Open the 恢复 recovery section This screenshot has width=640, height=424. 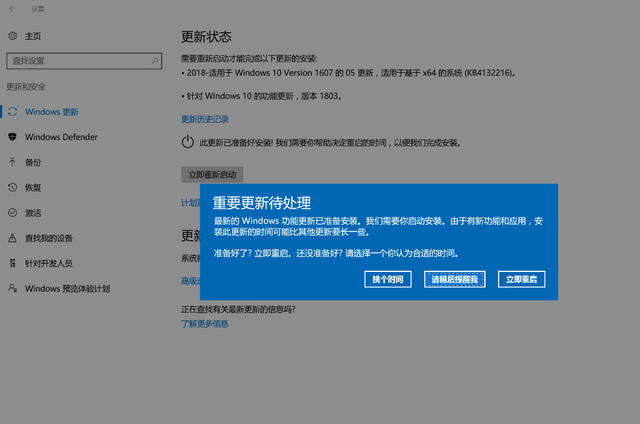tap(33, 188)
